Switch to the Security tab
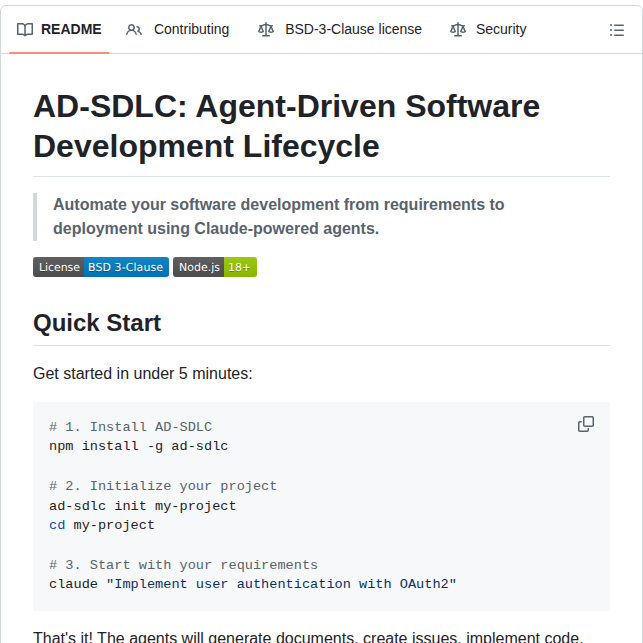 pyautogui.click(x=488, y=30)
